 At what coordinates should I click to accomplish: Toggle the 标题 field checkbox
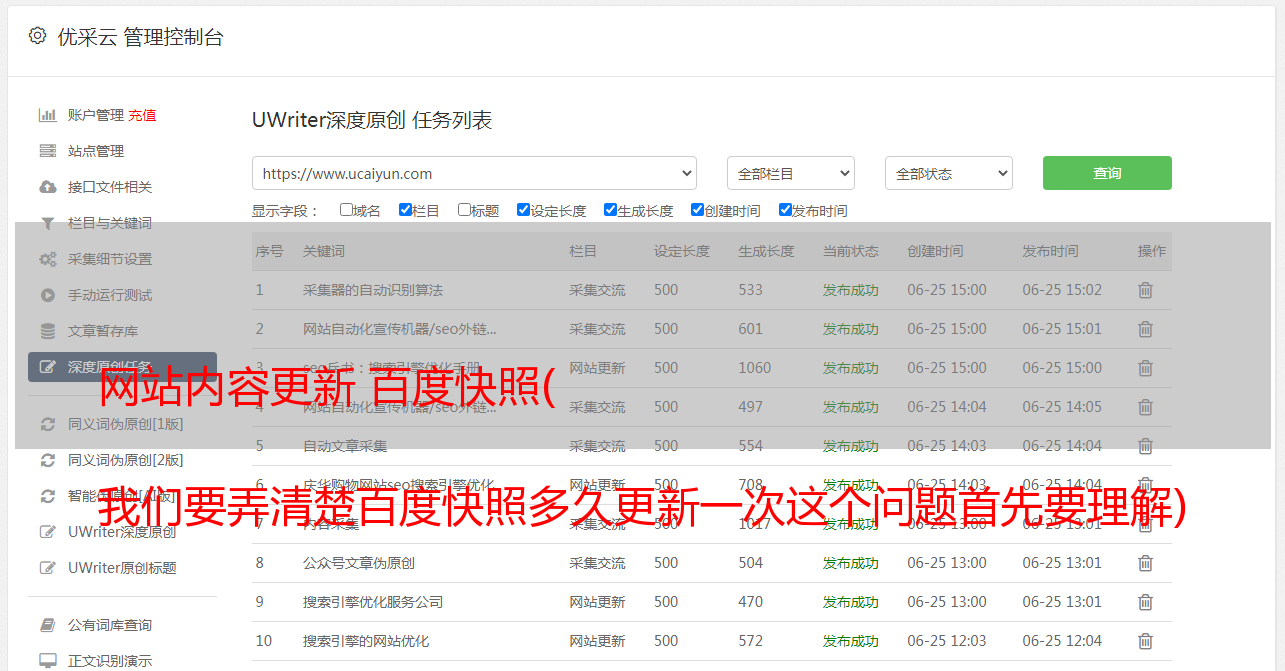[x=464, y=210]
